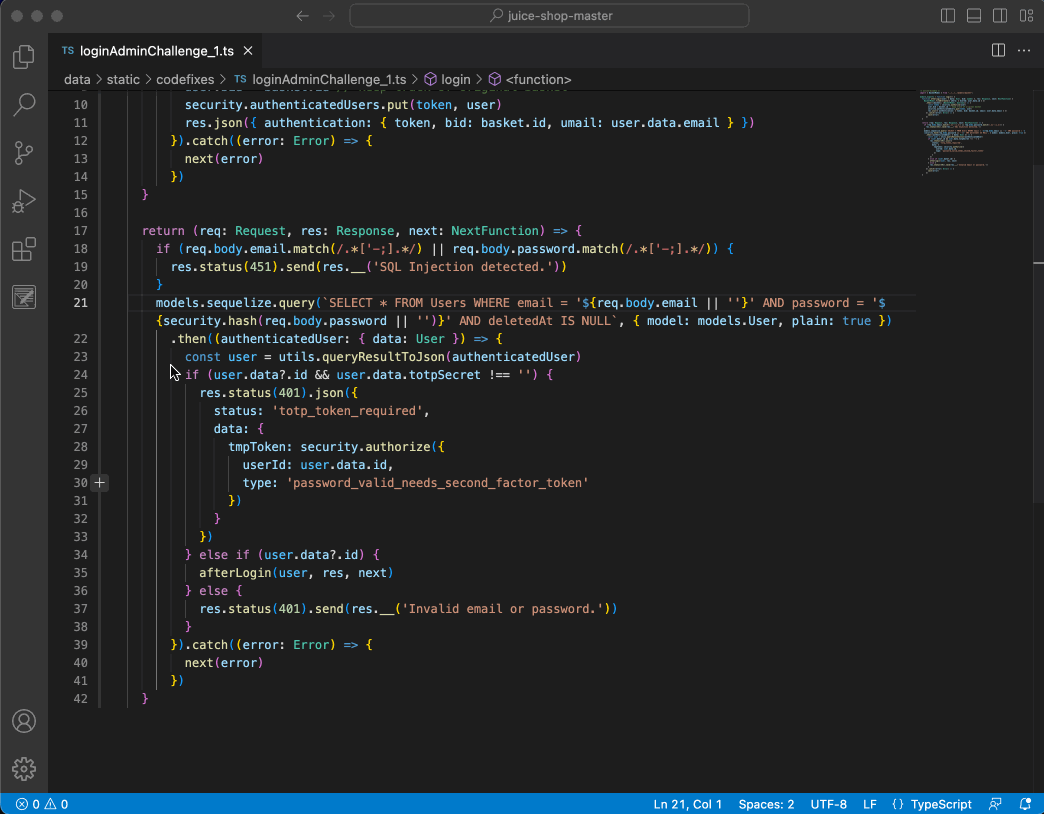Open the Source Control view
This screenshot has height=814, width=1044.
(23, 152)
